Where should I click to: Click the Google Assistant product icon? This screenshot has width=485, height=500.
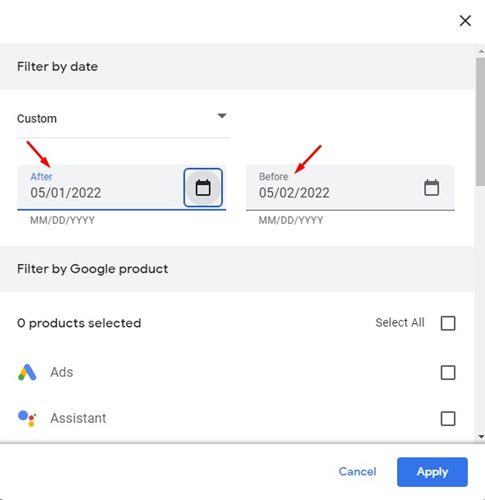click(x=27, y=418)
